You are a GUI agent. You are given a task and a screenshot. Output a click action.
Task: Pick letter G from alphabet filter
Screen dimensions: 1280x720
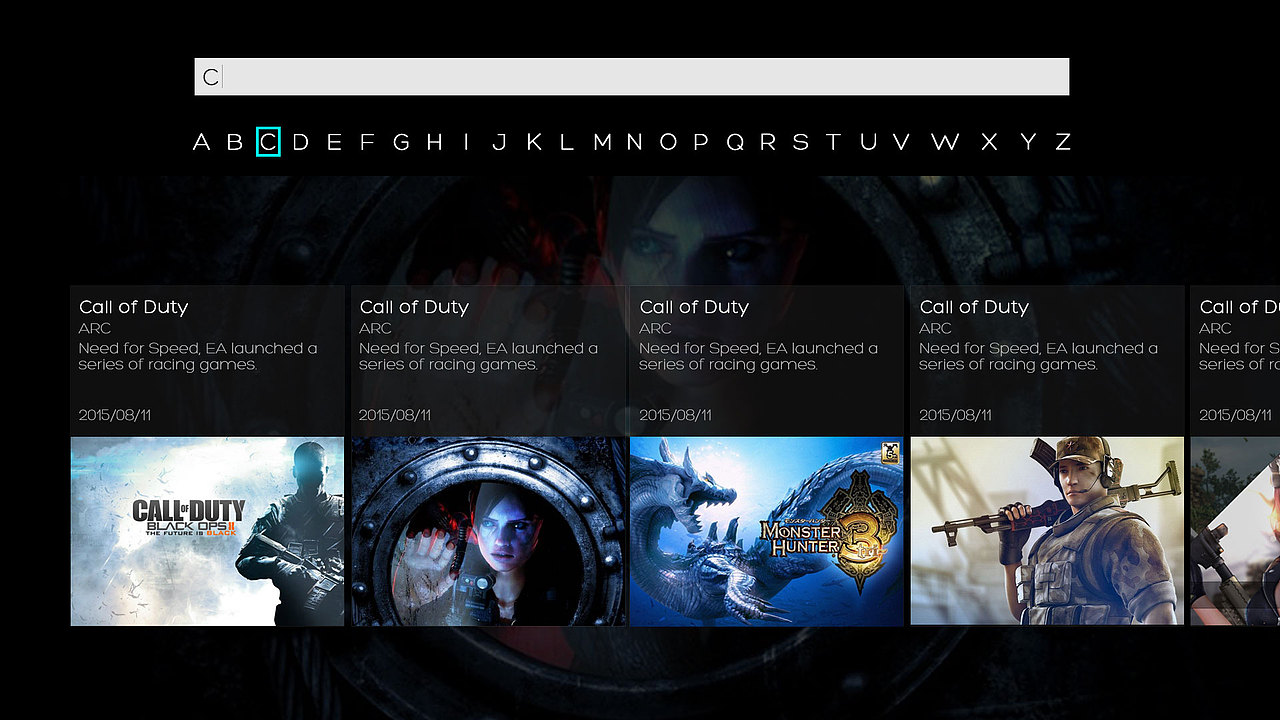point(401,142)
